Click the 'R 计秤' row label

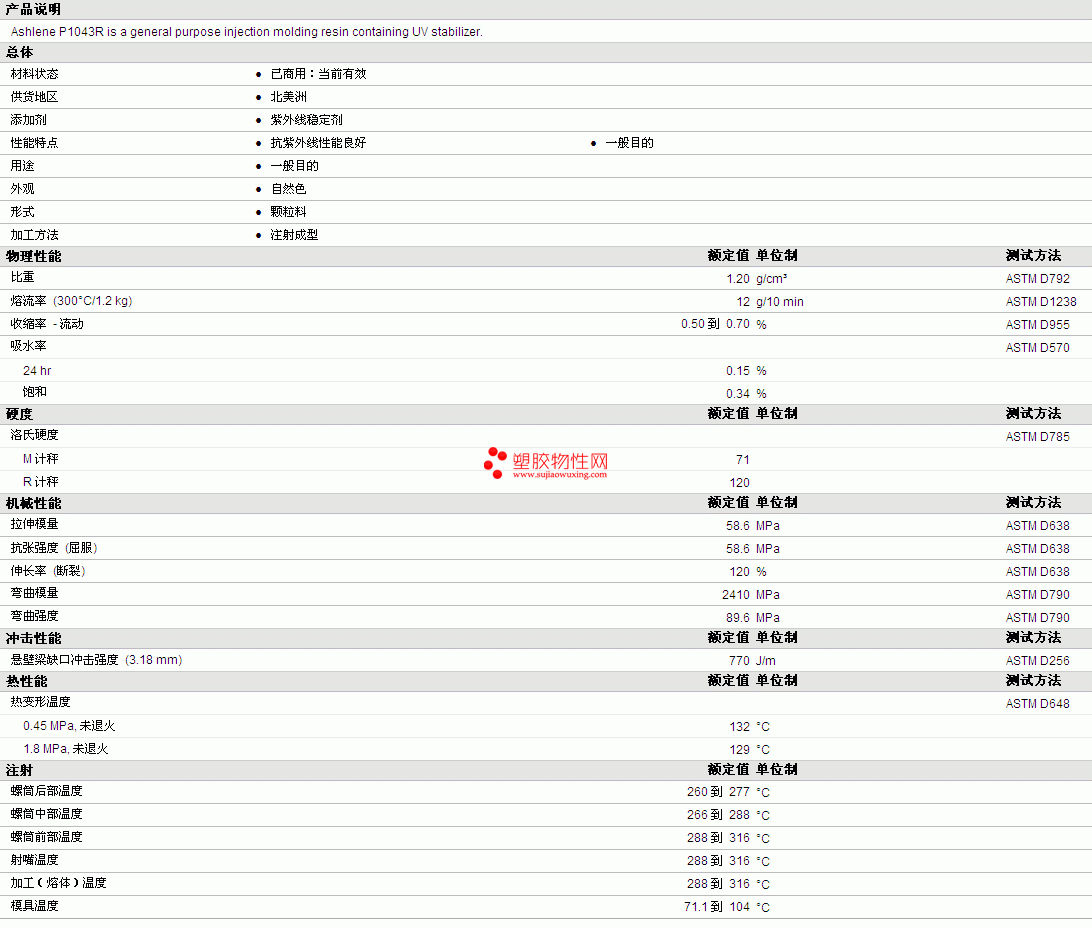pos(40,482)
